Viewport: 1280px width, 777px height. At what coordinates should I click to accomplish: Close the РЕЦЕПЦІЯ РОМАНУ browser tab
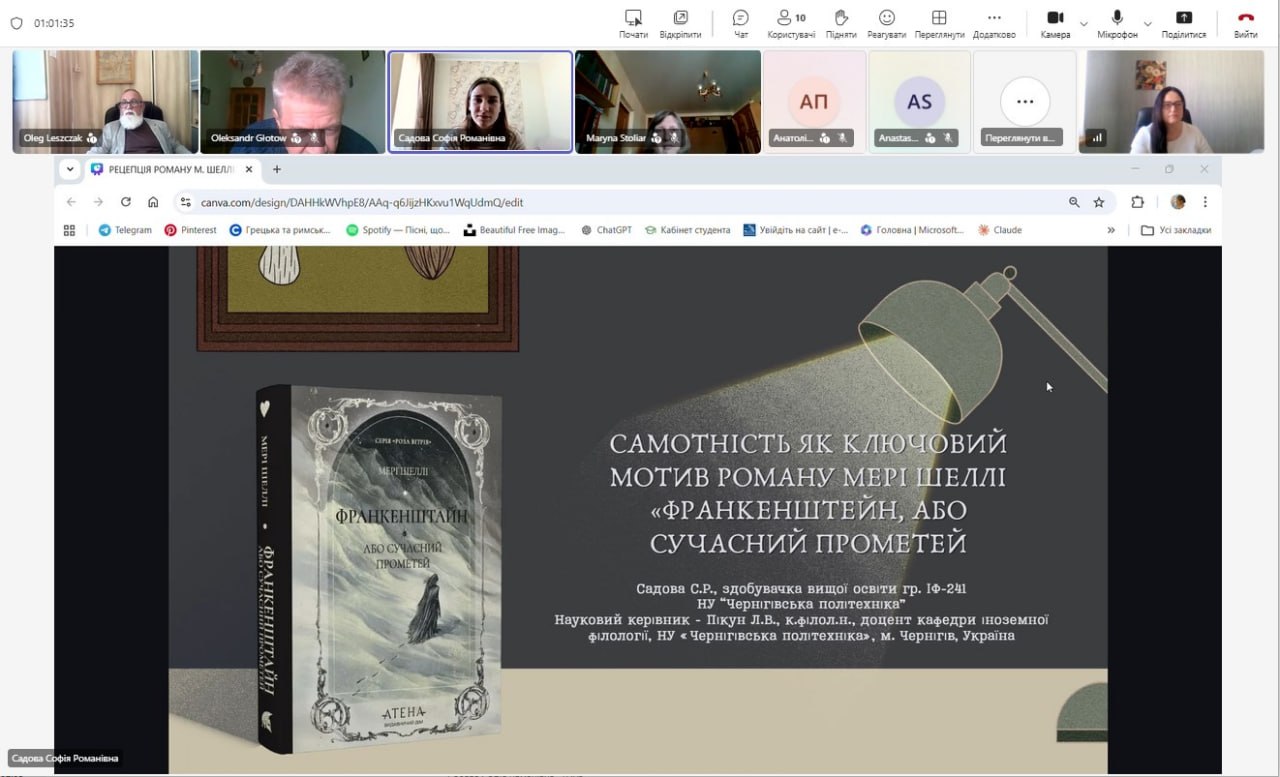(x=249, y=169)
